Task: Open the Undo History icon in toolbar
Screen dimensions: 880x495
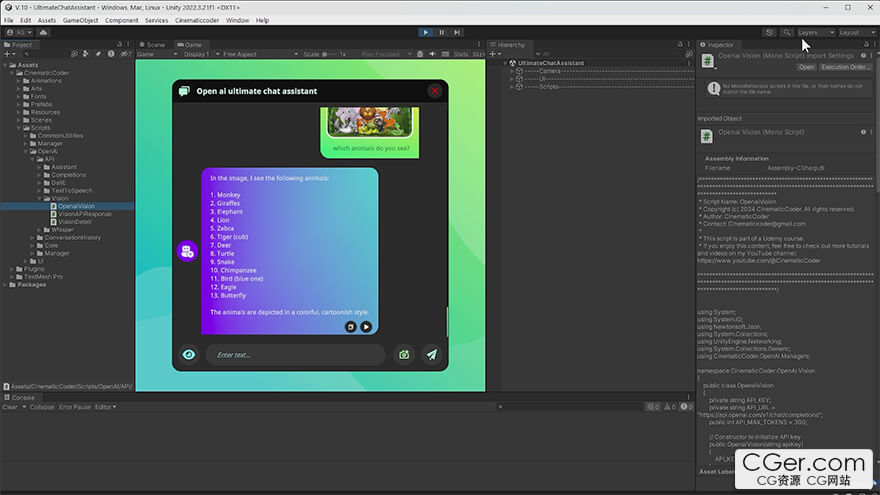Action: pos(769,32)
